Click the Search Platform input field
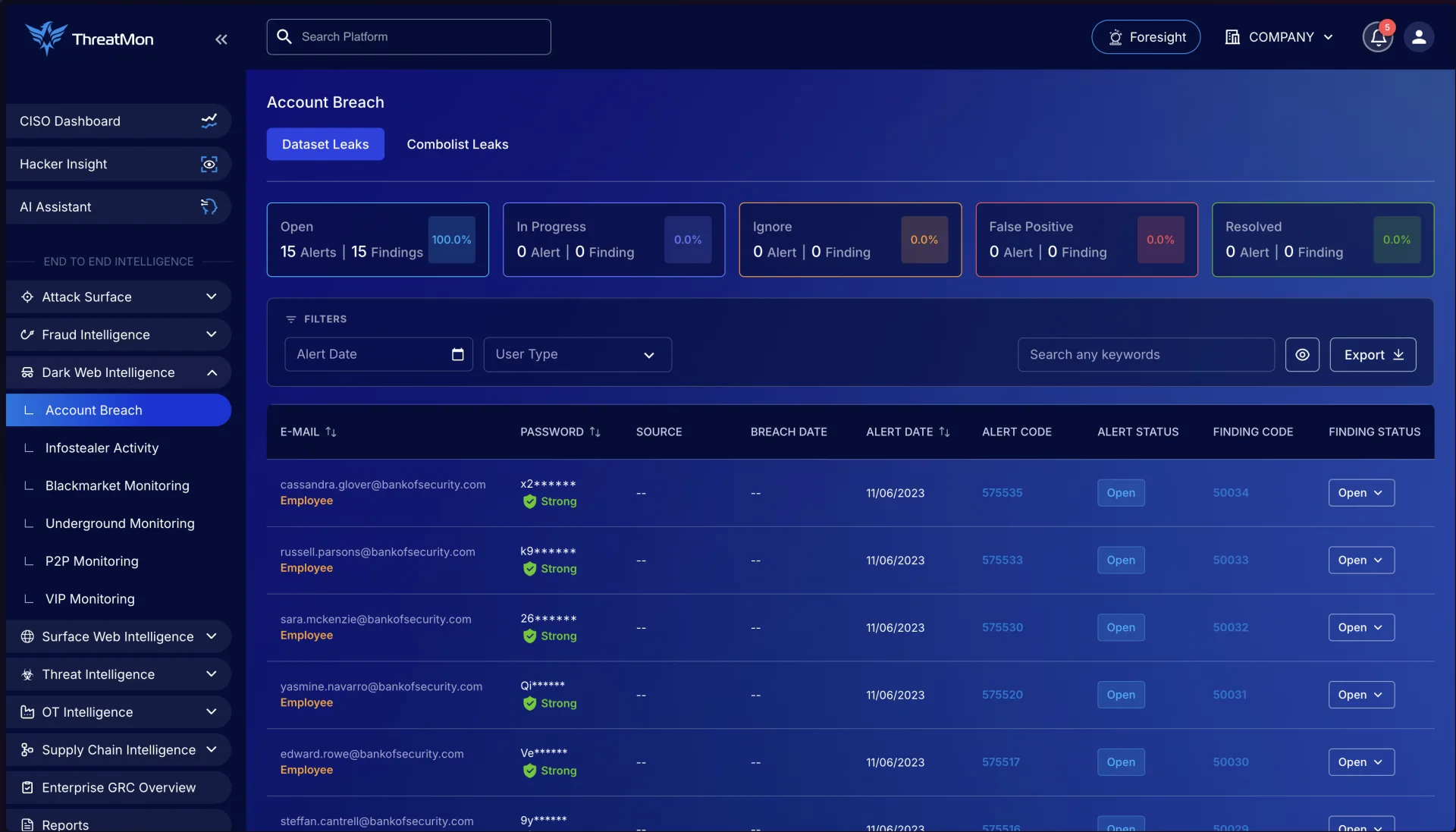1456x832 pixels. (x=409, y=36)
